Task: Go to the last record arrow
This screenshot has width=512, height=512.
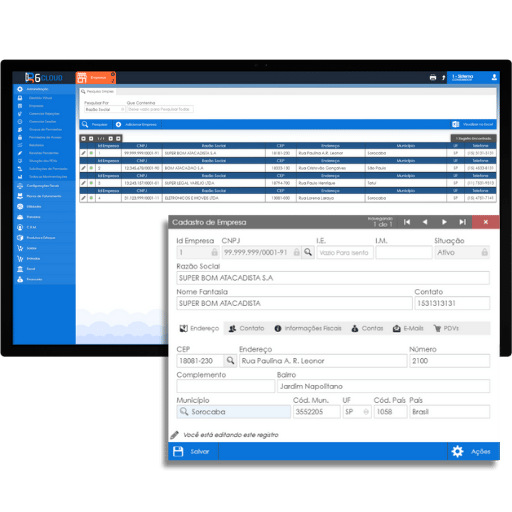Action: [x=462, y=222]
